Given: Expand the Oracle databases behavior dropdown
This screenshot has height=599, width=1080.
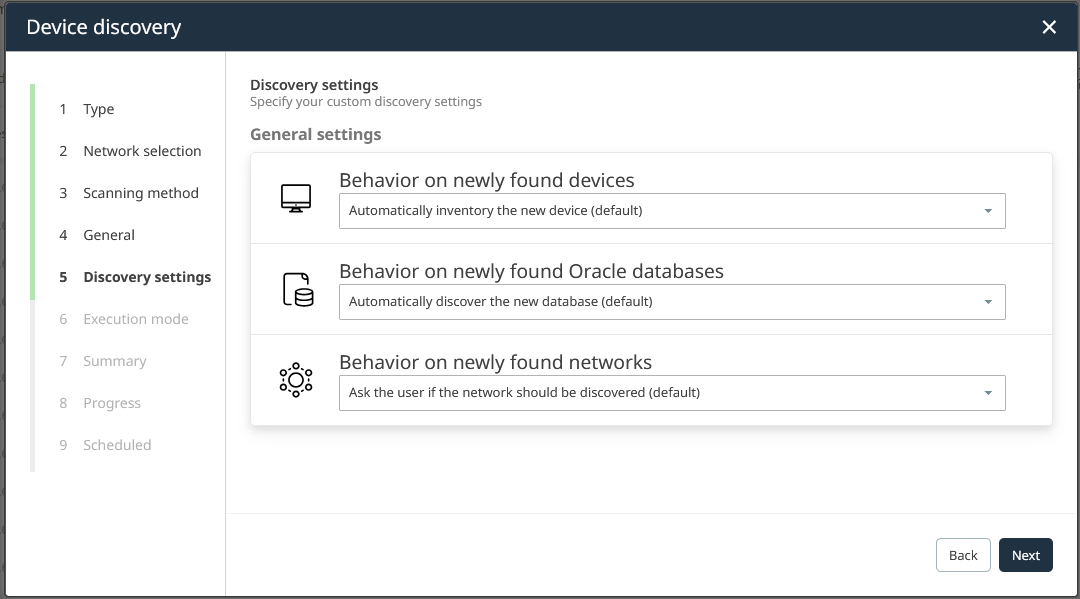Looking at the screenshot, I should (x=671, y=302).
